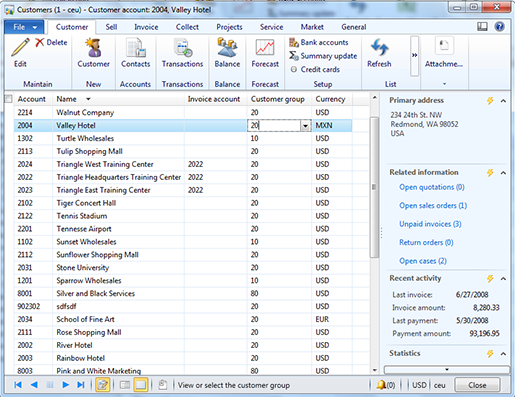Collapse the Statistics section
515x397 pixels.
503,354
